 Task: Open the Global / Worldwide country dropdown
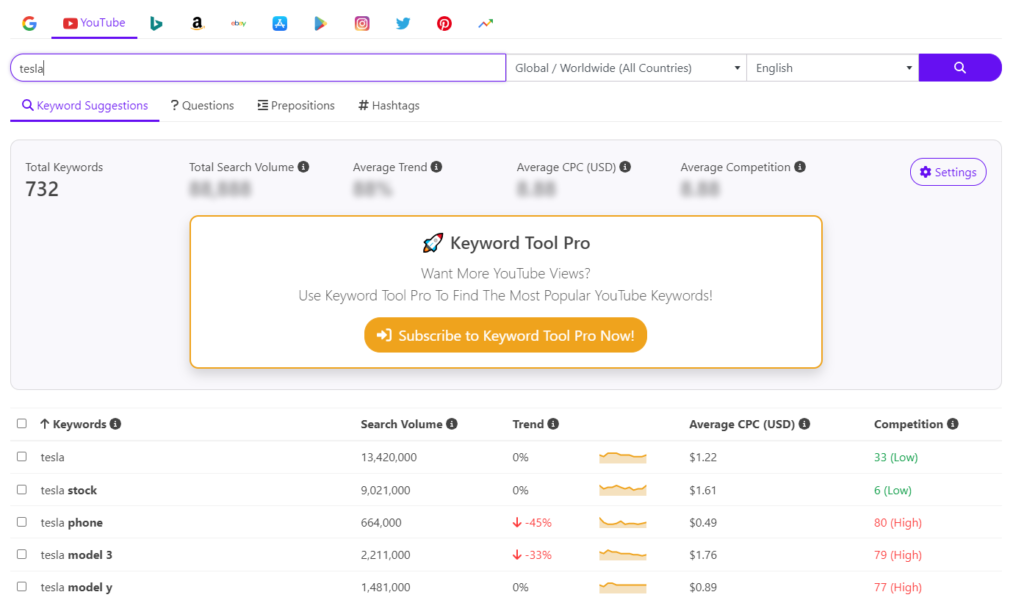pyautogui.click(x=626, y=68)
